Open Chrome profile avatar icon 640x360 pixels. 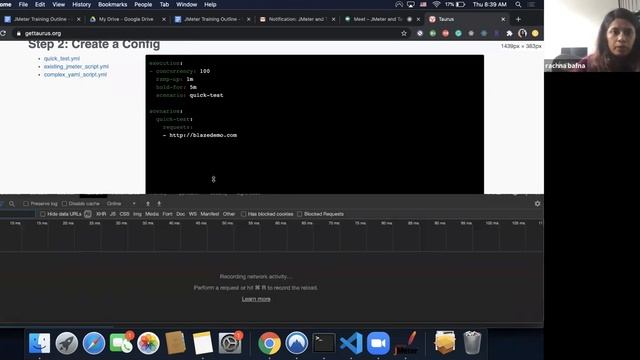[x=522, y=33]
